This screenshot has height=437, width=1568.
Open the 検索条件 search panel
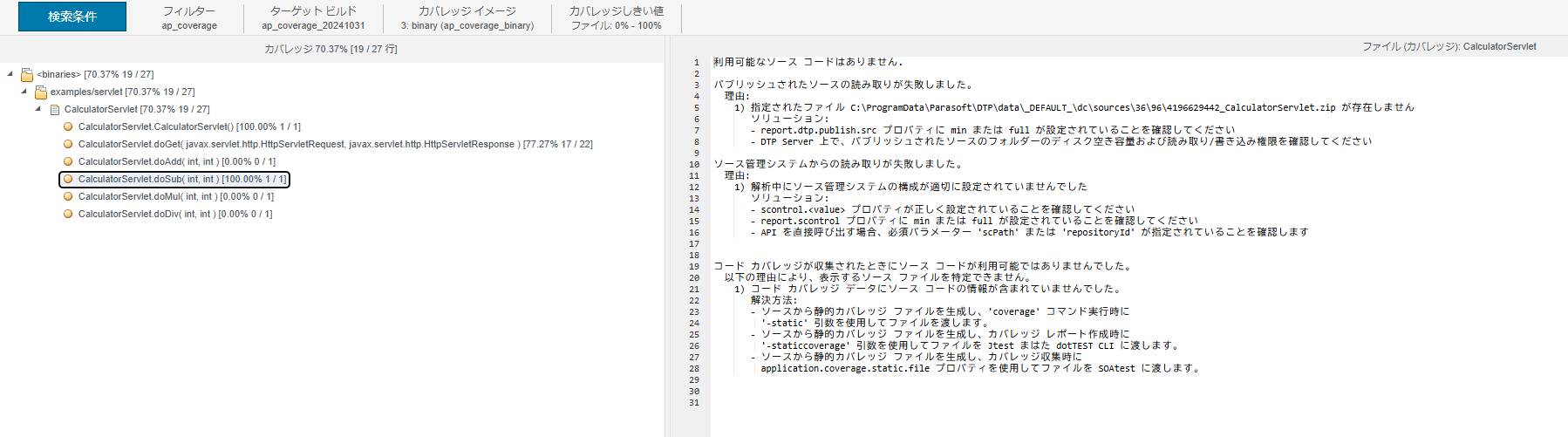tap(72, 17)
